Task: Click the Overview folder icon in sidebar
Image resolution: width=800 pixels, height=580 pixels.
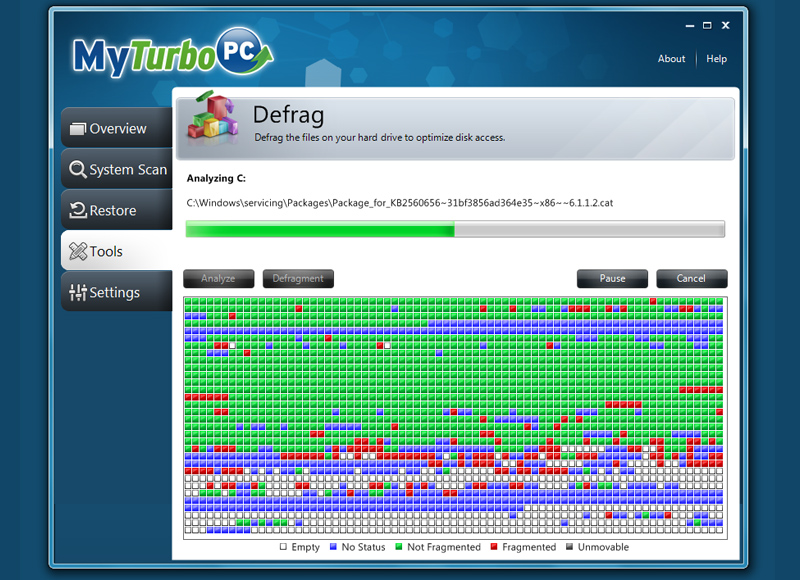Action: [x=78, y=129]
